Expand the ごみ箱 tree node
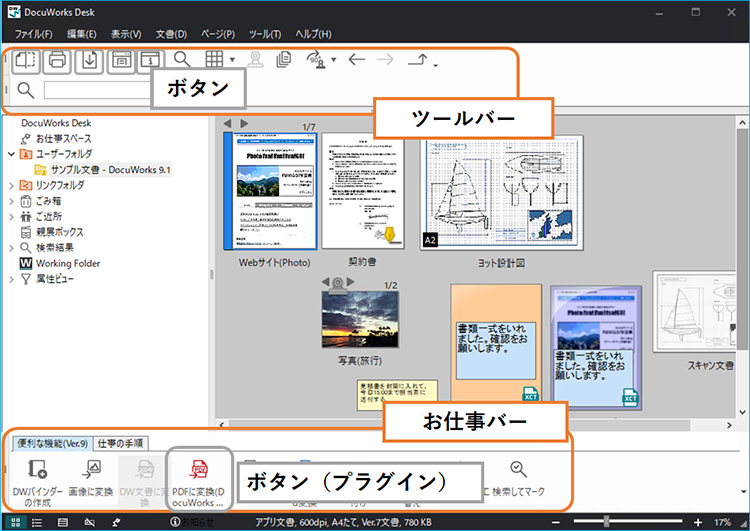This screenshot has height=531, width=750. [11, 201]
